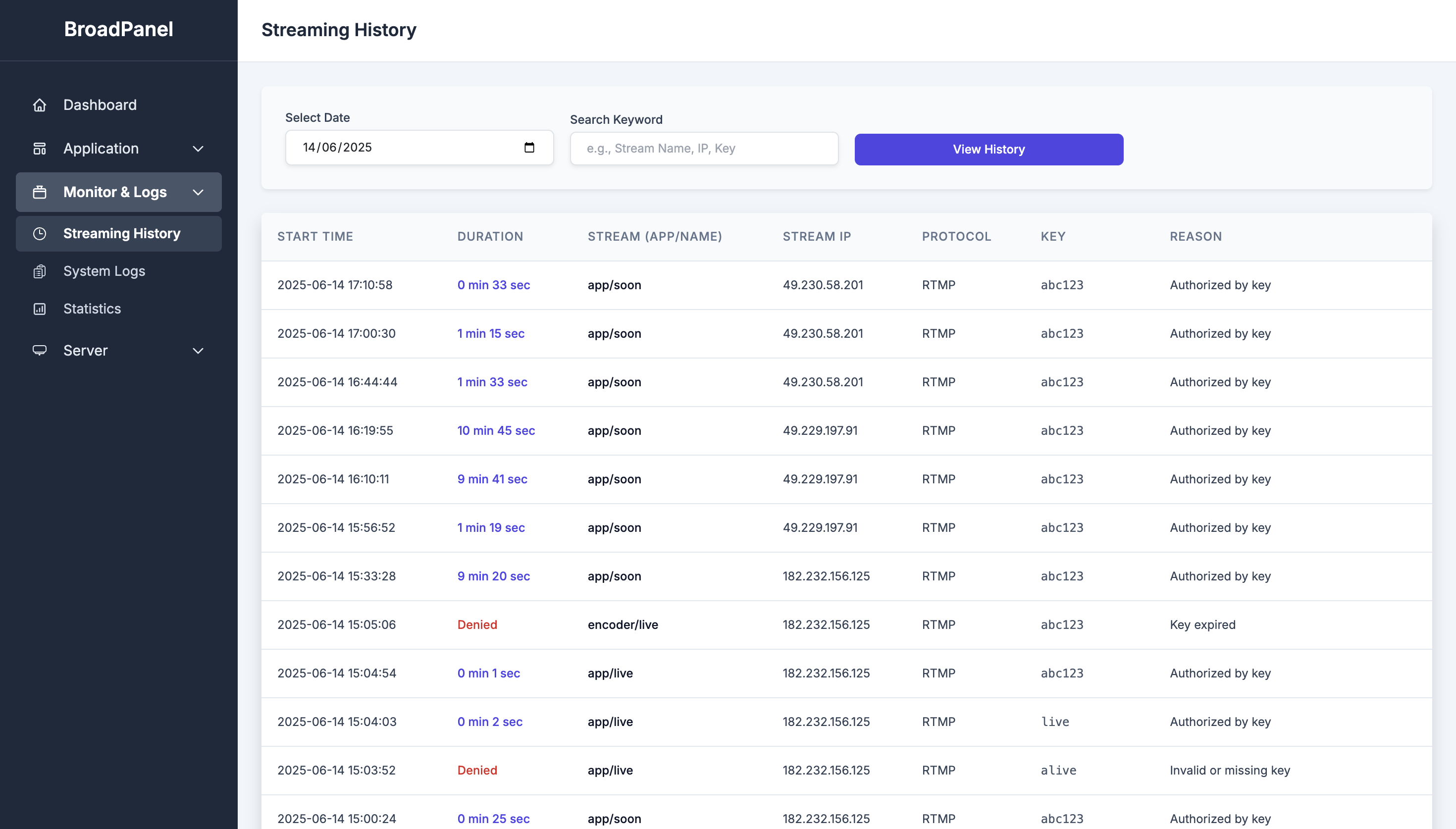Click the System Logs clipboard icon

point(39,271)
